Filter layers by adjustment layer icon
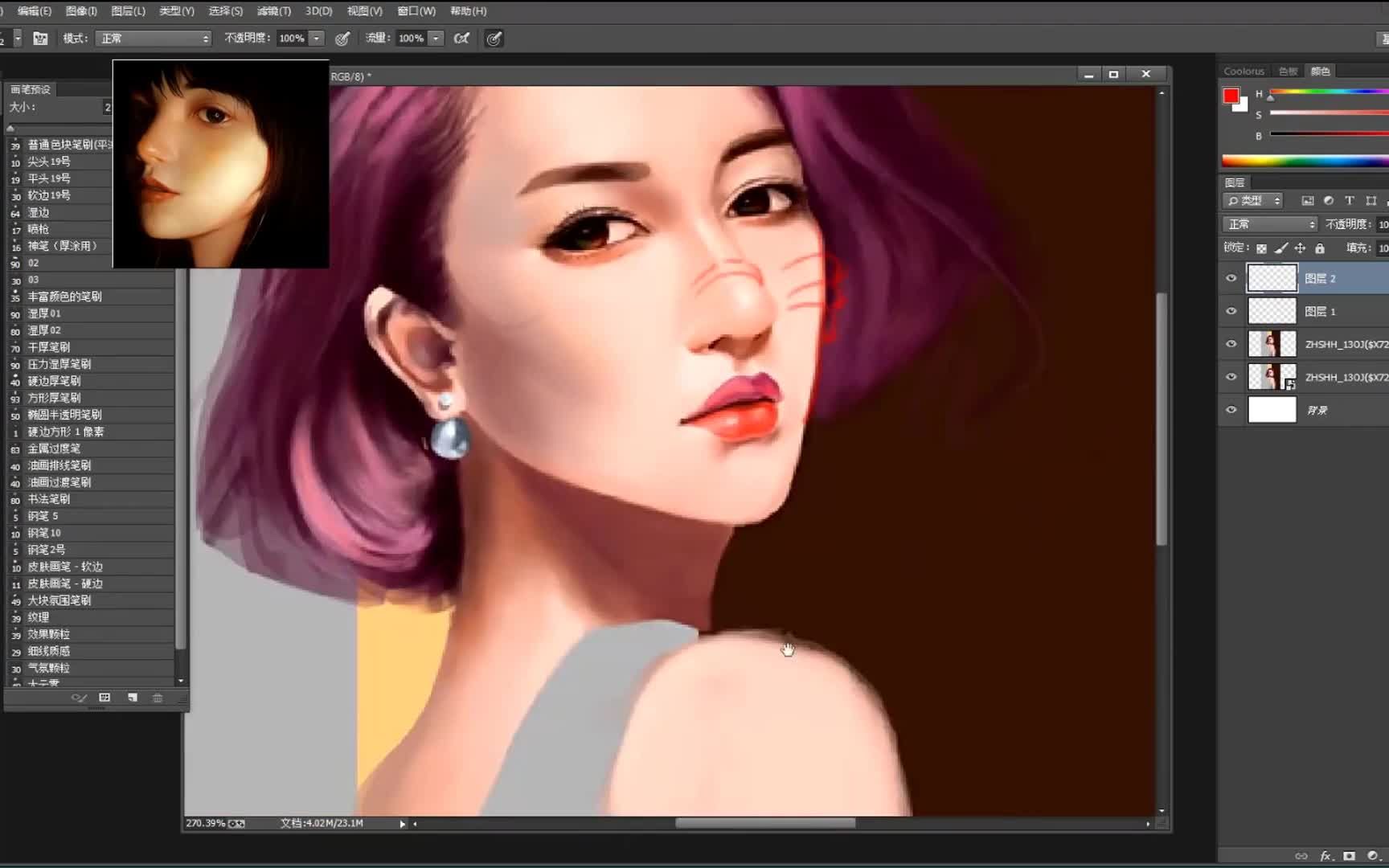1389x868 pixels. point(1329,201)
